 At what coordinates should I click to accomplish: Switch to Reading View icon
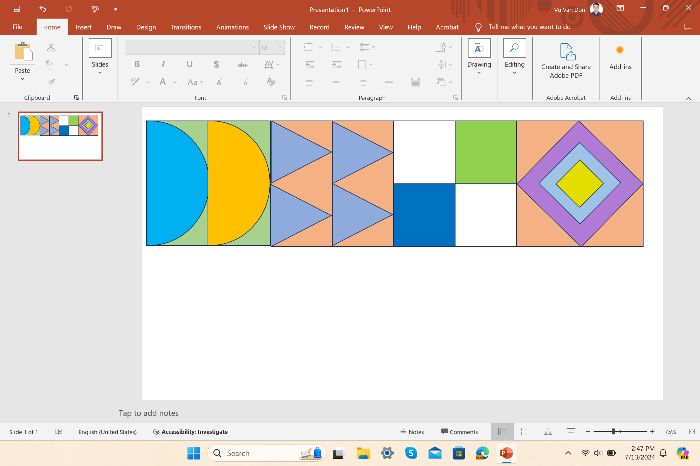[x=548, y=432]
